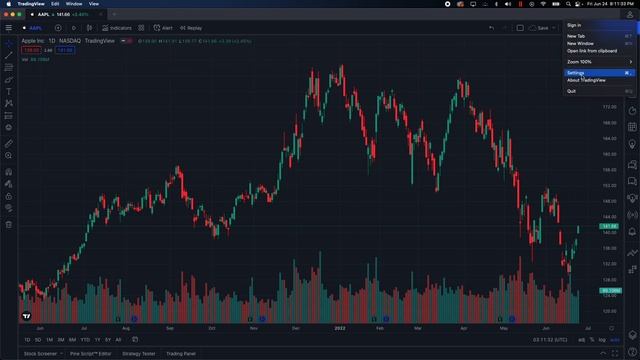
Task: Expand the Zoom 100% submenu
Action: pos(599,62)
